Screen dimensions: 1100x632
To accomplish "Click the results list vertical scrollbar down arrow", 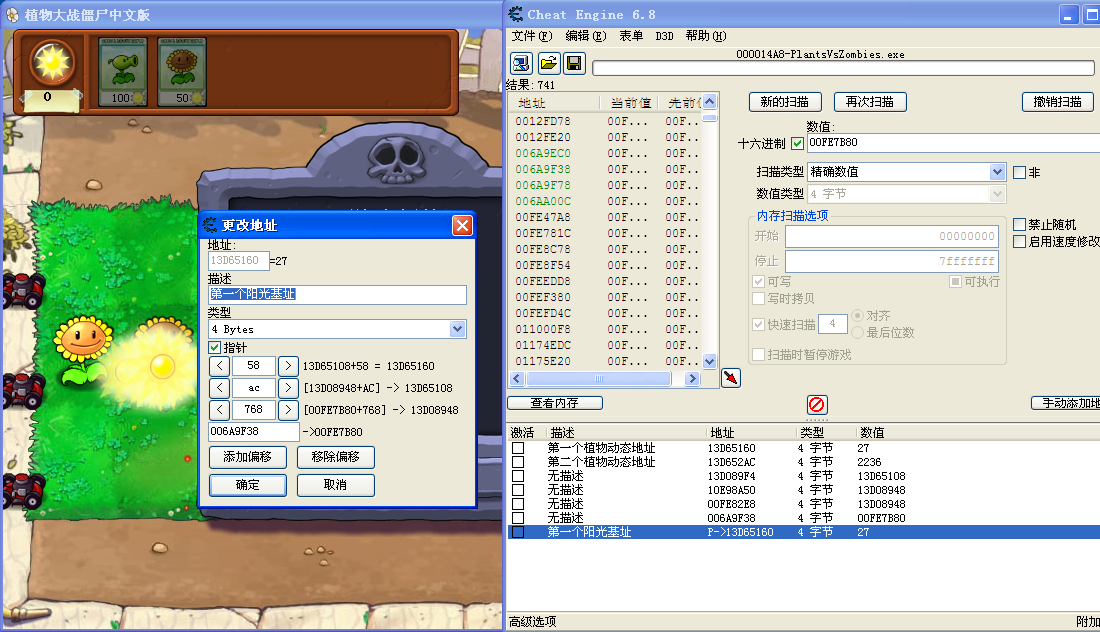I will (709, 362).
